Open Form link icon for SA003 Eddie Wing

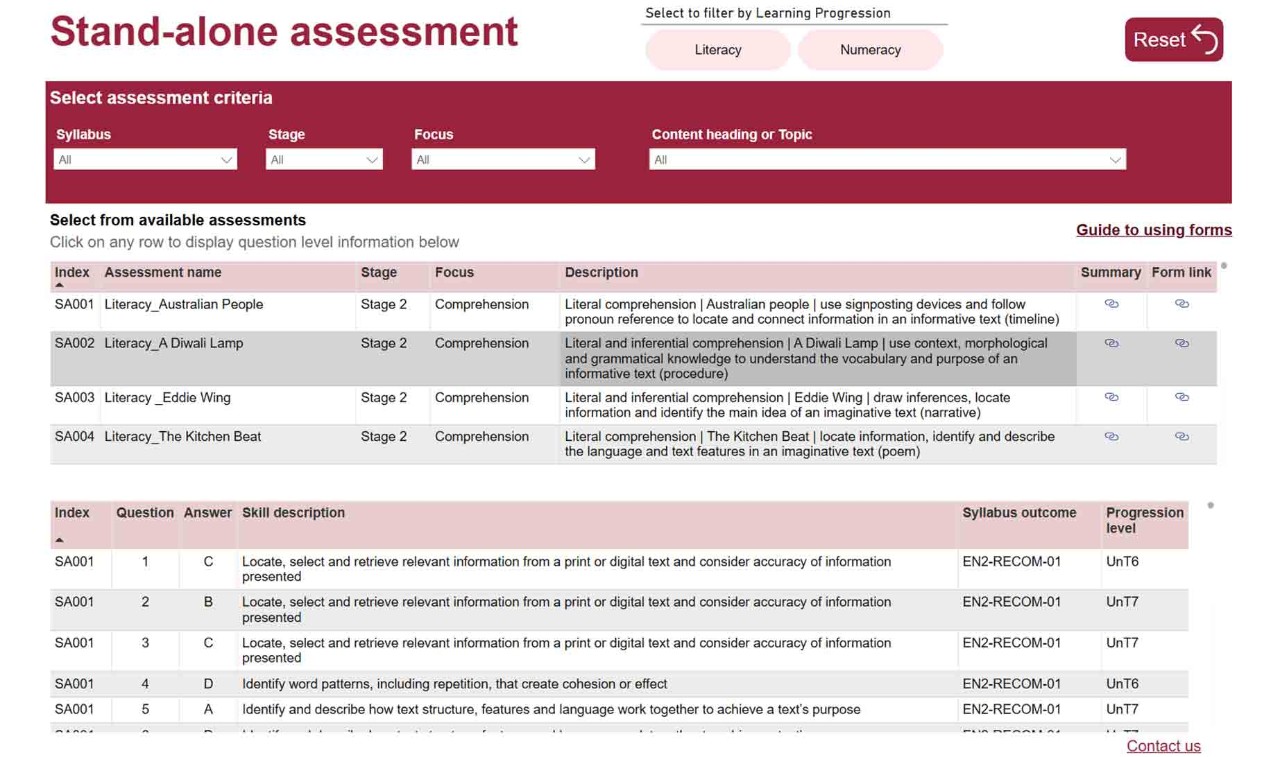pyautogui.click(x=1181, y=397)
